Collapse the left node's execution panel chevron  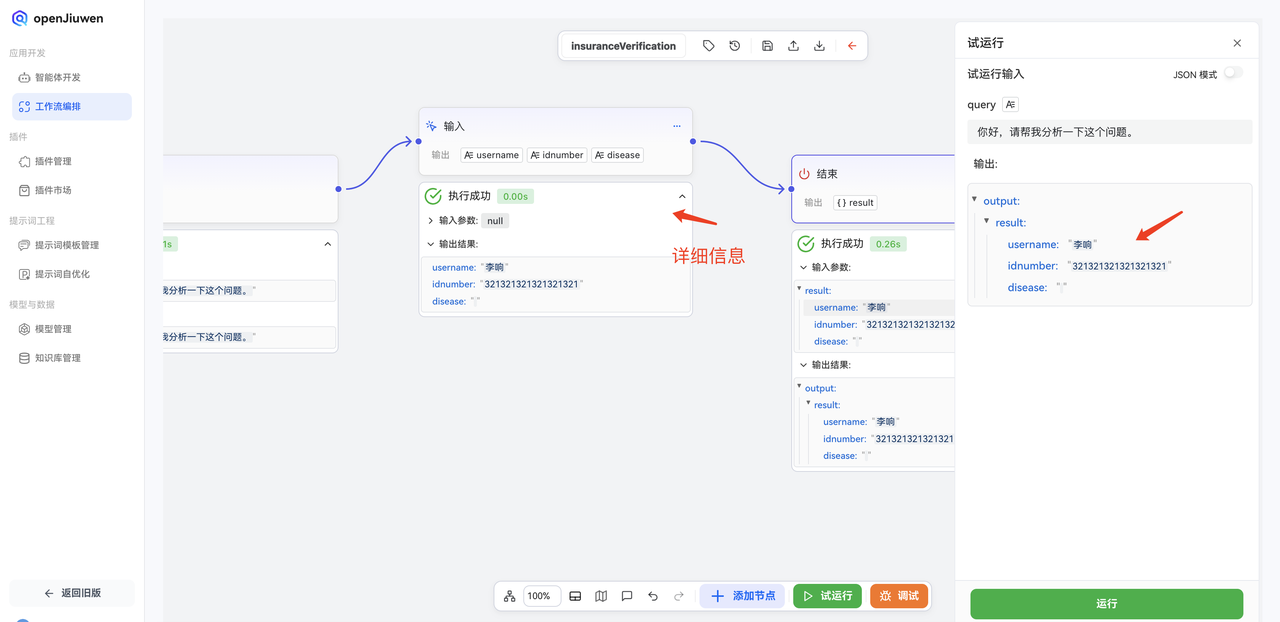[x=327, y=244]
